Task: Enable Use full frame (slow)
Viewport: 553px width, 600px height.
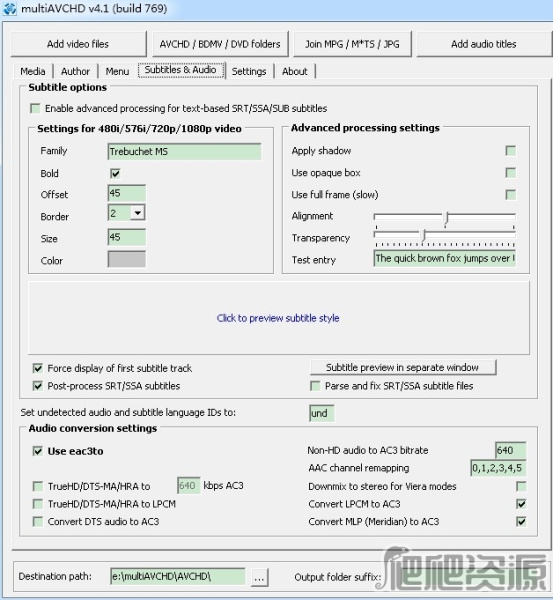Action: coord(511,195)
